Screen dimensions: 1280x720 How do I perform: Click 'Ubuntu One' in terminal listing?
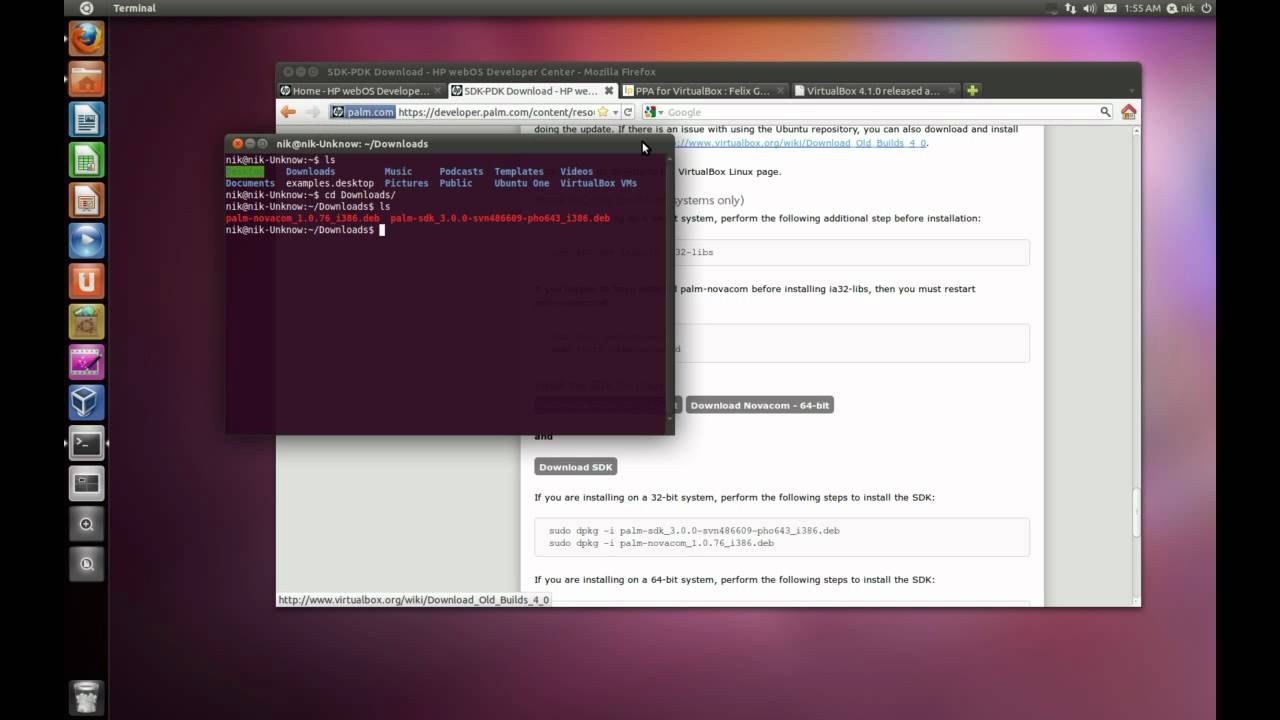[x=522, y=183]
